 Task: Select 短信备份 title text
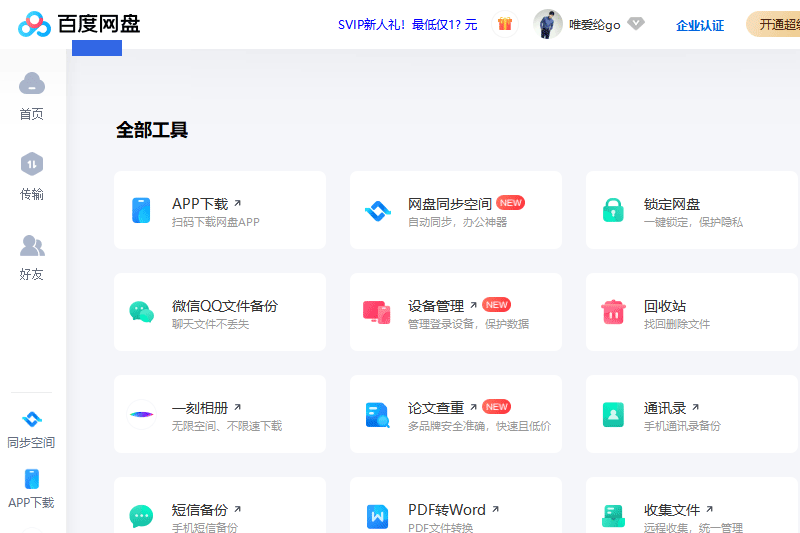tap(200, 510)
